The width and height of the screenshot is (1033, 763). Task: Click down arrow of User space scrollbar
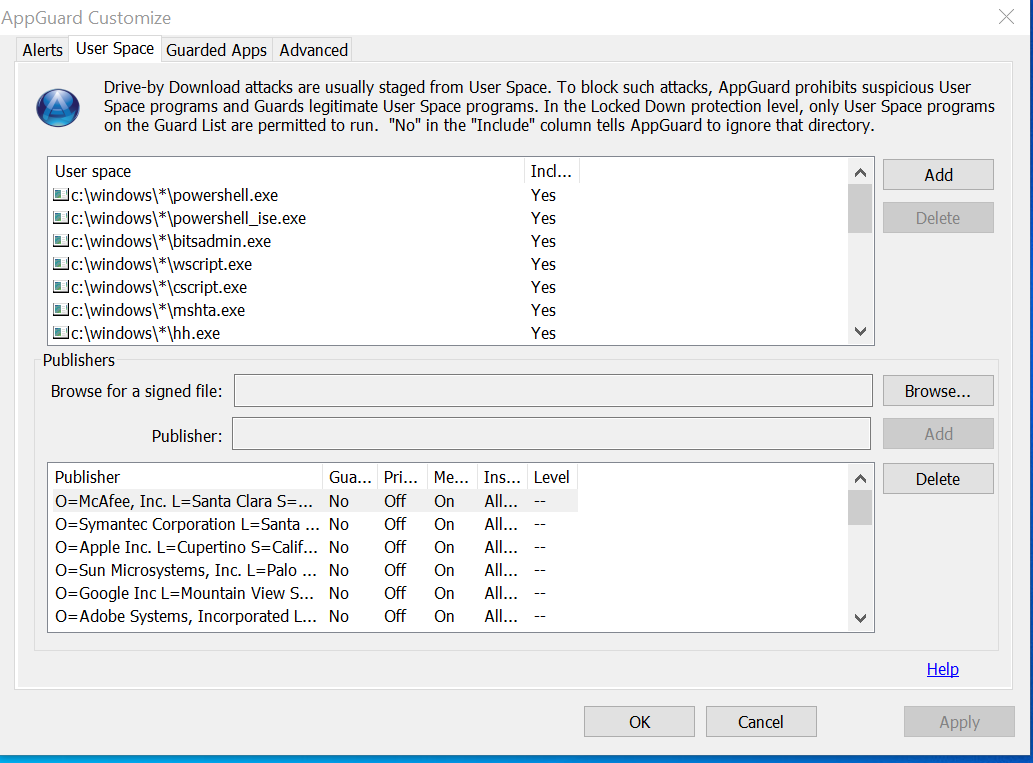tap(860, 331)
